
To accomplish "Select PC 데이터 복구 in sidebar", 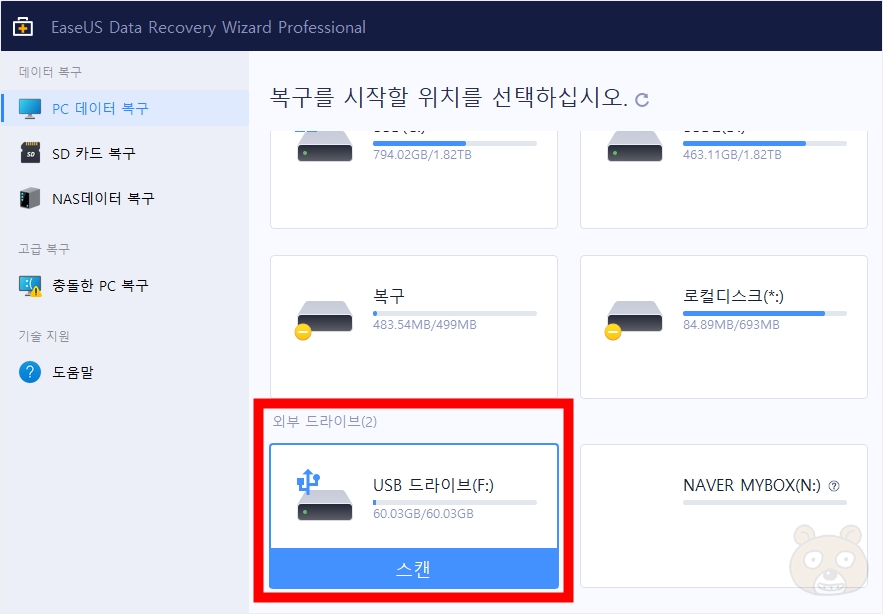I will 125,108.
